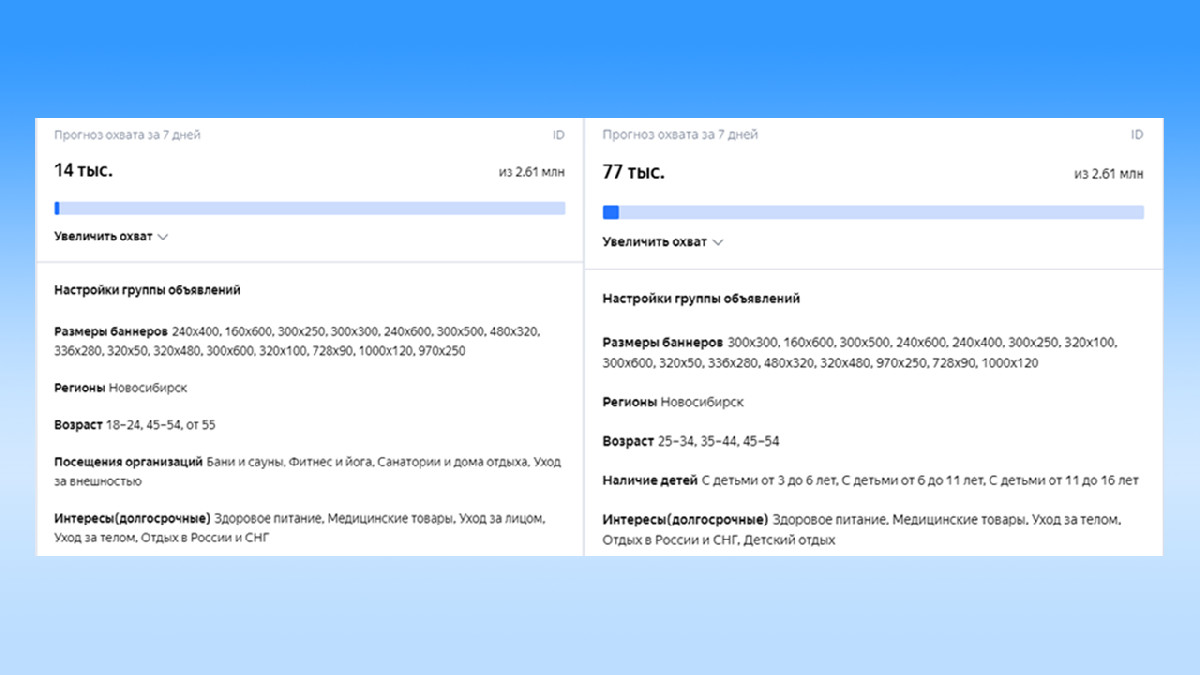Click "Прогноз охвата за 7 дней" above 14 тыс.
Viewport: 1200px width, 675px height.
(x=127, y=135)
